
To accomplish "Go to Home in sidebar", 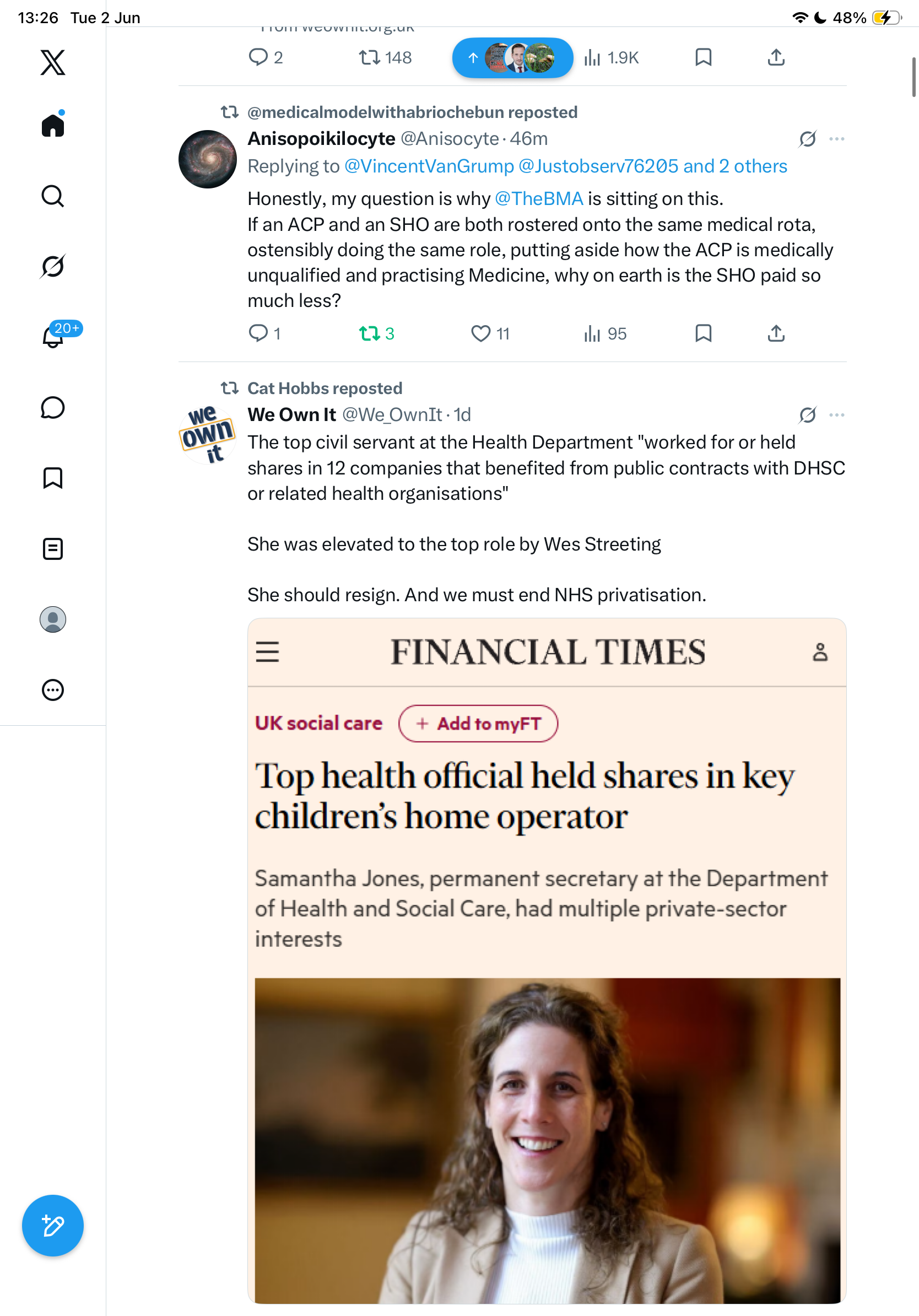I will click(53, 125).
